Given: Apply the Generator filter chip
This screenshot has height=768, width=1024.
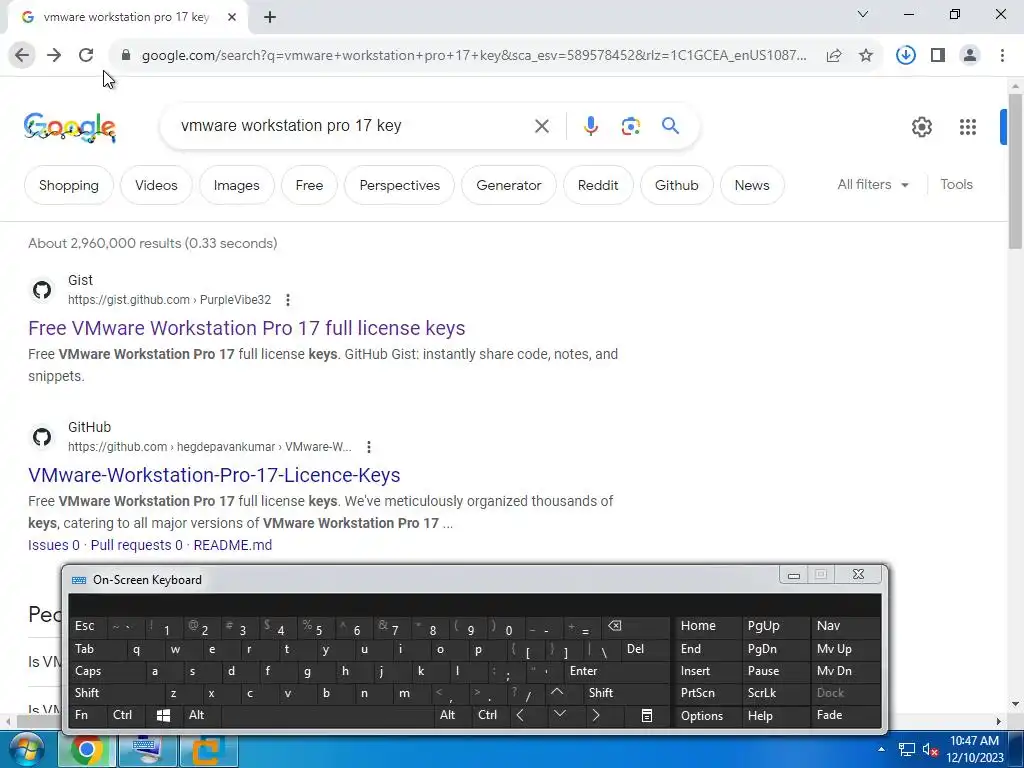Looking at the screenshot, I should [x=509, y=185].
